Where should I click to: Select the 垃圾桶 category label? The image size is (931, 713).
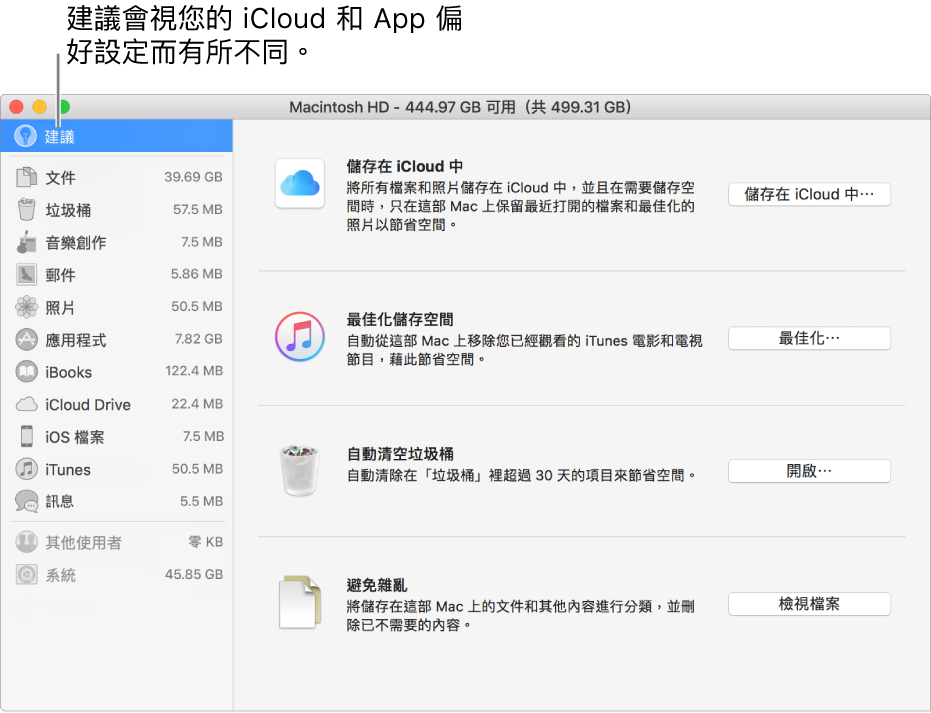pos(68,210)
